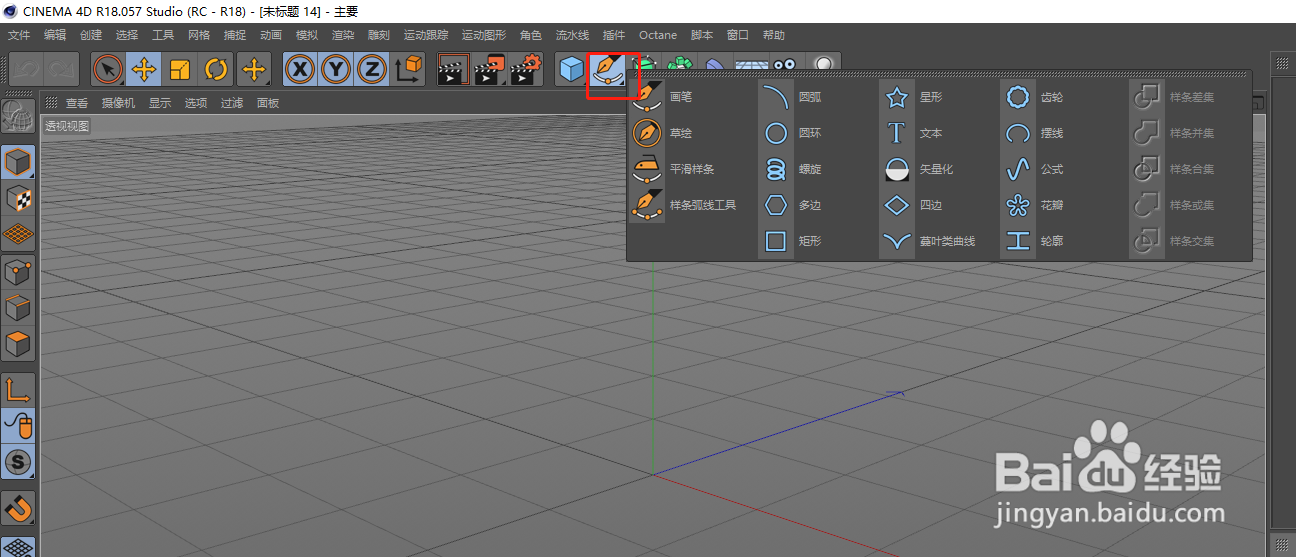Open the Octane menu
The height and width of the screenshot is (557, 1296).
click(x=658, y=35)
